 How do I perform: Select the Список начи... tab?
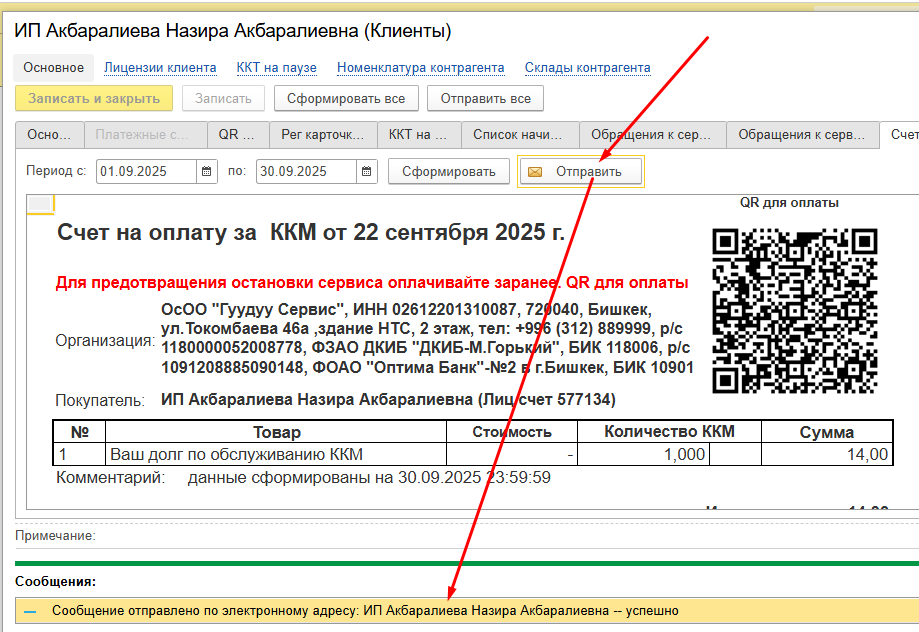tap(518, 135)
